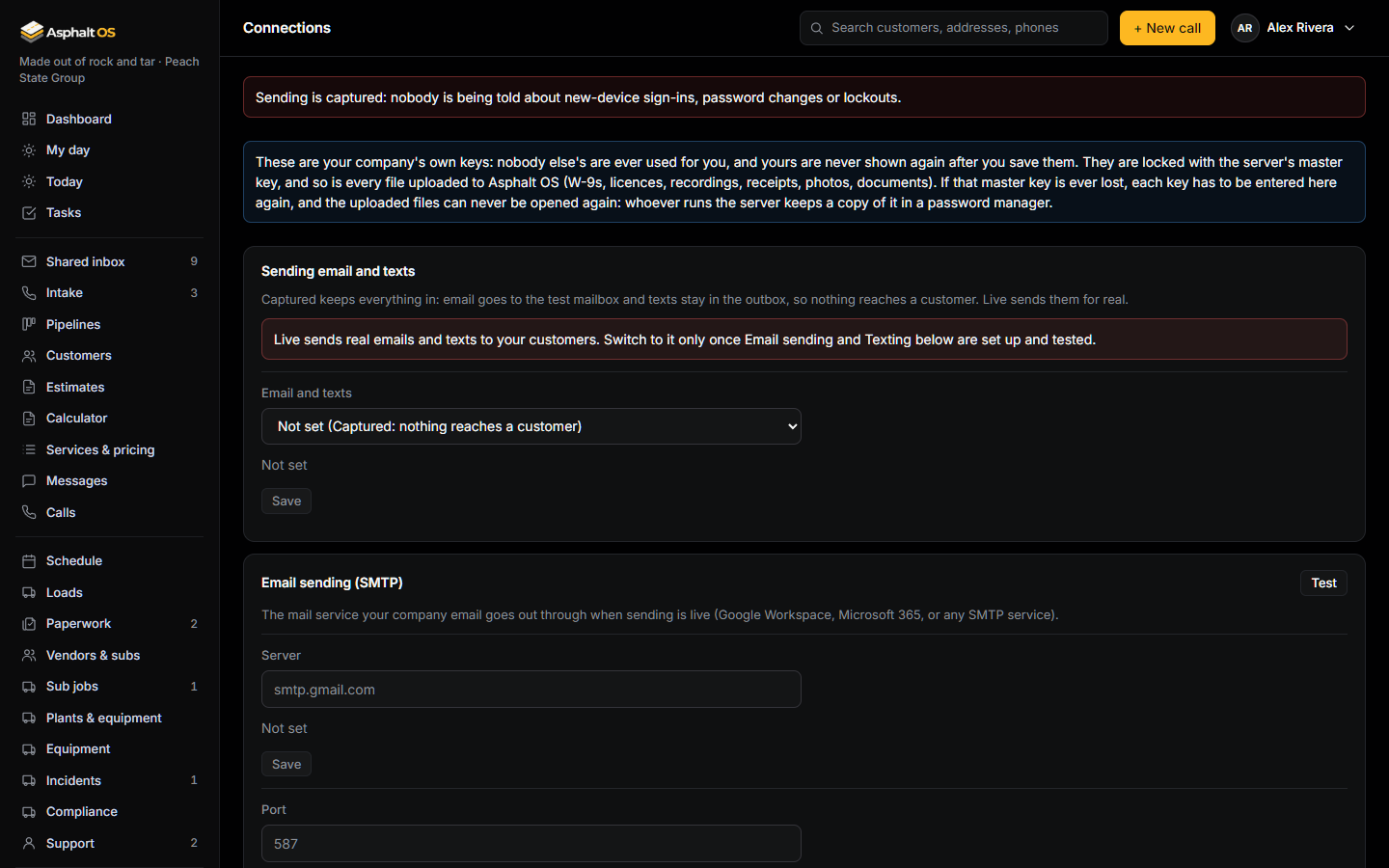
Task: Focus the customer search box
Action: (x=954, y=28)
